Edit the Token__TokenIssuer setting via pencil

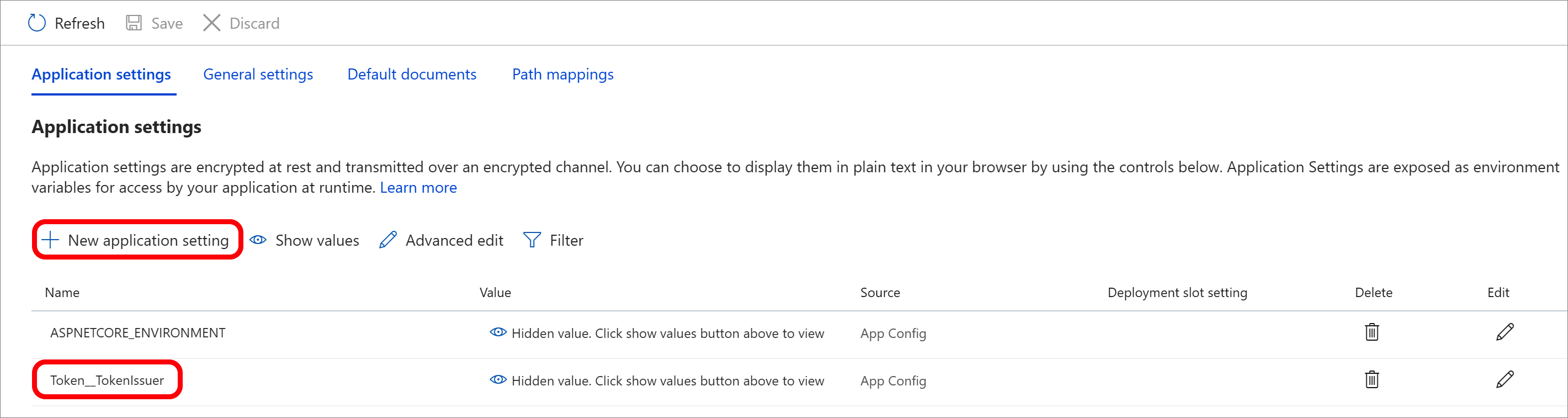point(1504,380)
